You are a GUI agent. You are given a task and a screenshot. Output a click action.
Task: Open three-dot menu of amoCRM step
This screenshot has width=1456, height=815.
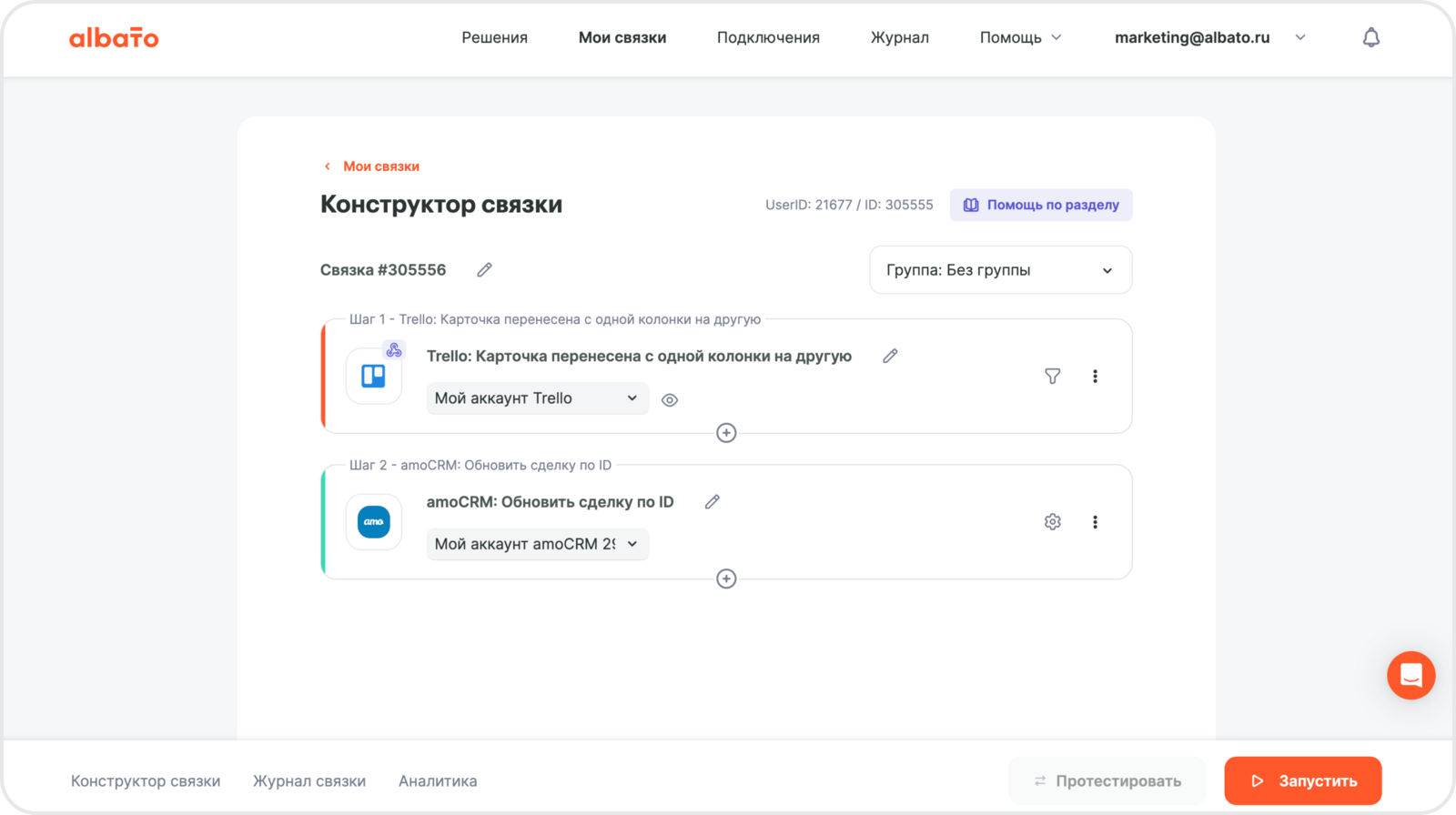[x=1095, y=522]
